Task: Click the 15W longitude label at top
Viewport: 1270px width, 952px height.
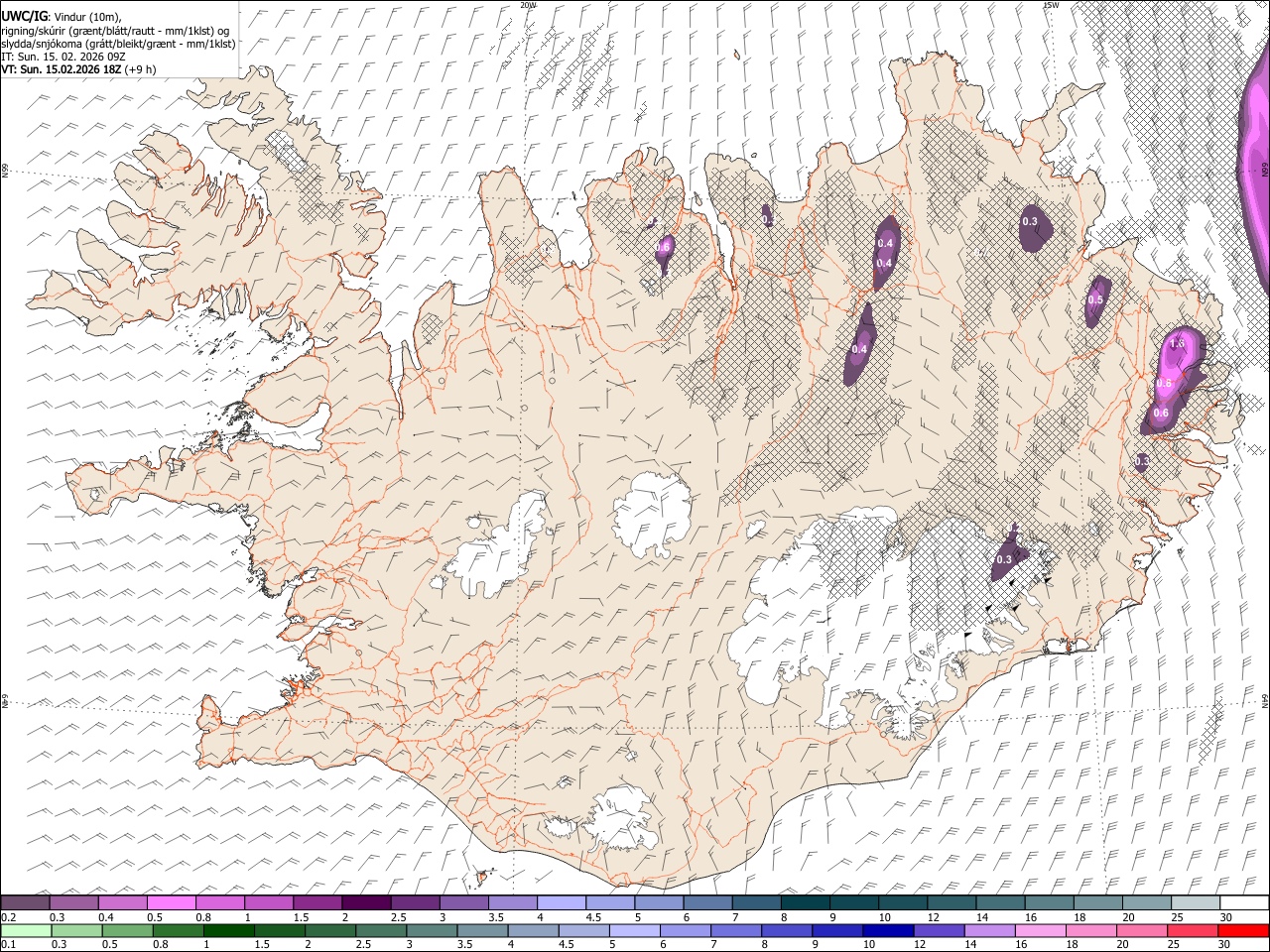Action: pyautogui.click(x=1051, y=4)
